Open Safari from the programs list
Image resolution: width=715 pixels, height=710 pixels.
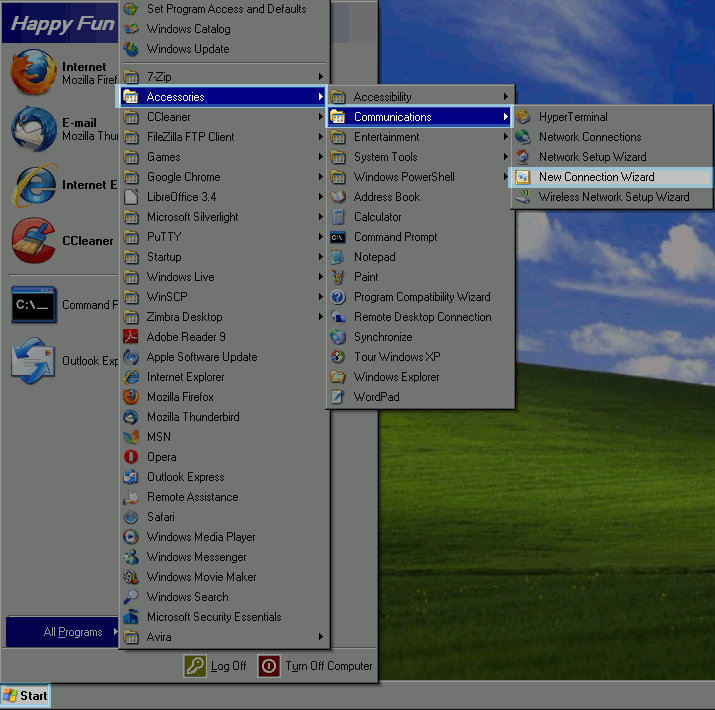[x=160, y=517]
